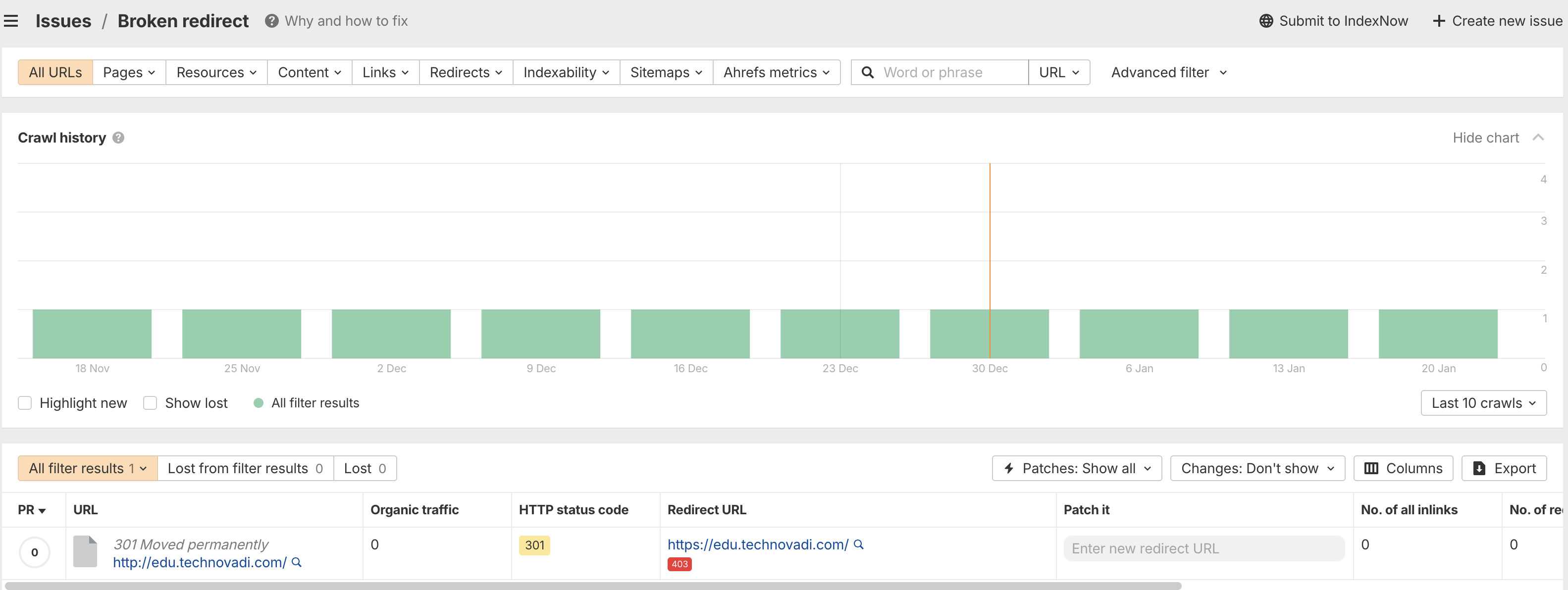Click the Enter new redirect URL field
Image resolution: width=1568 pixels, height=590 pixels.
[1204, 548]
